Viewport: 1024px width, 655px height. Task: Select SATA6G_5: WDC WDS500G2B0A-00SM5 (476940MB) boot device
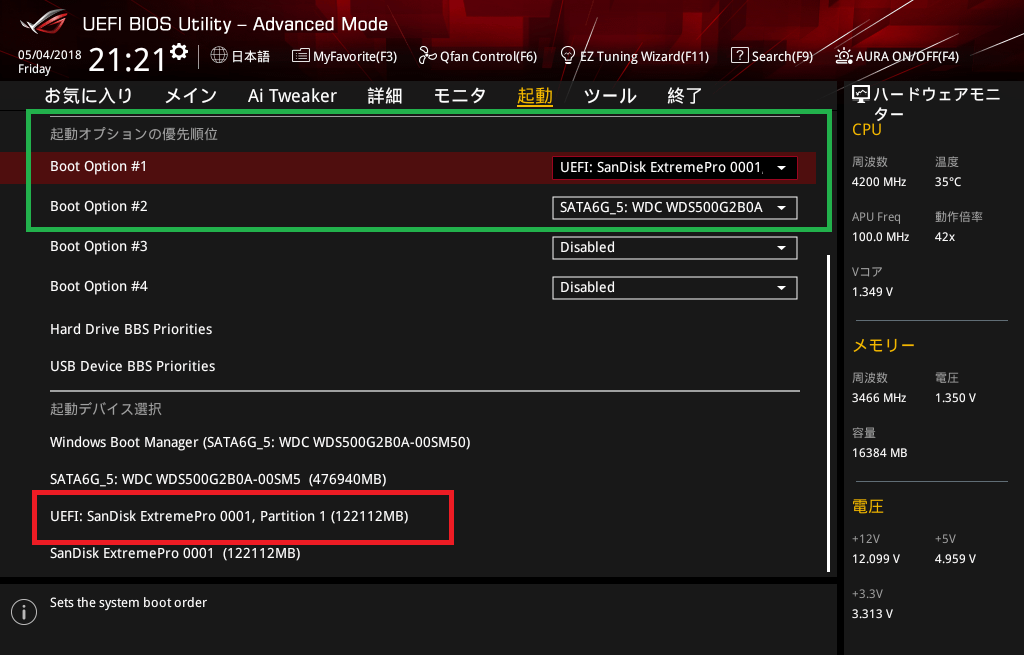tap(218, 479)
